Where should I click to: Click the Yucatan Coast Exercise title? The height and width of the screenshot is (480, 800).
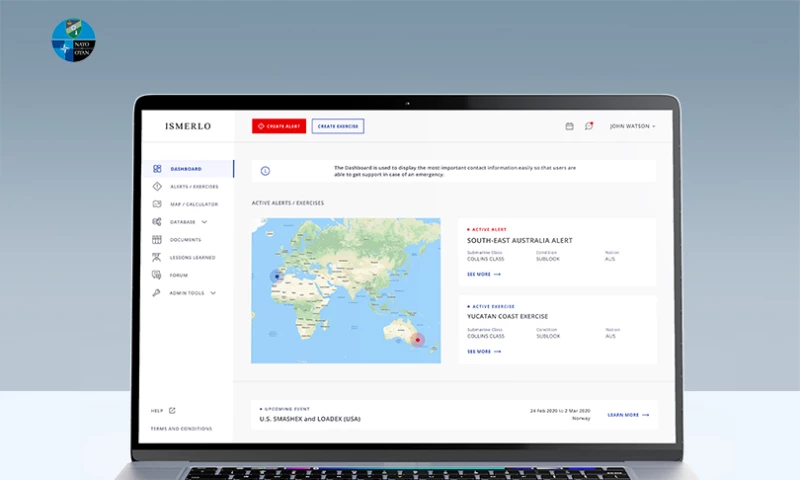(507, 316)
